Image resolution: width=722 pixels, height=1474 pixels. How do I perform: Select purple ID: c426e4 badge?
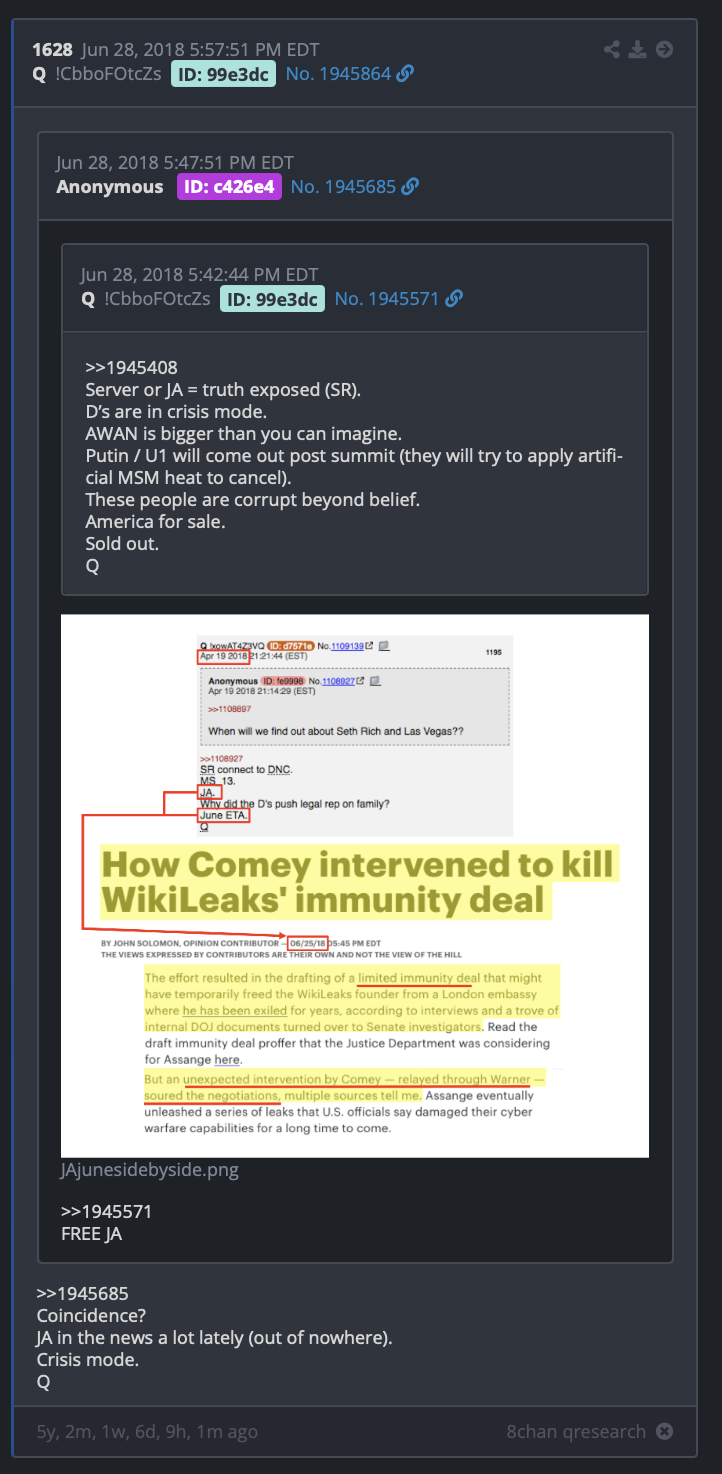pos(229,187)
